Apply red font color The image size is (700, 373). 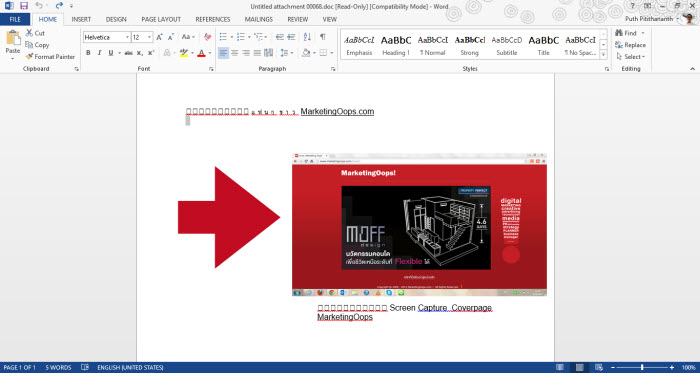[x=201, y=53]
